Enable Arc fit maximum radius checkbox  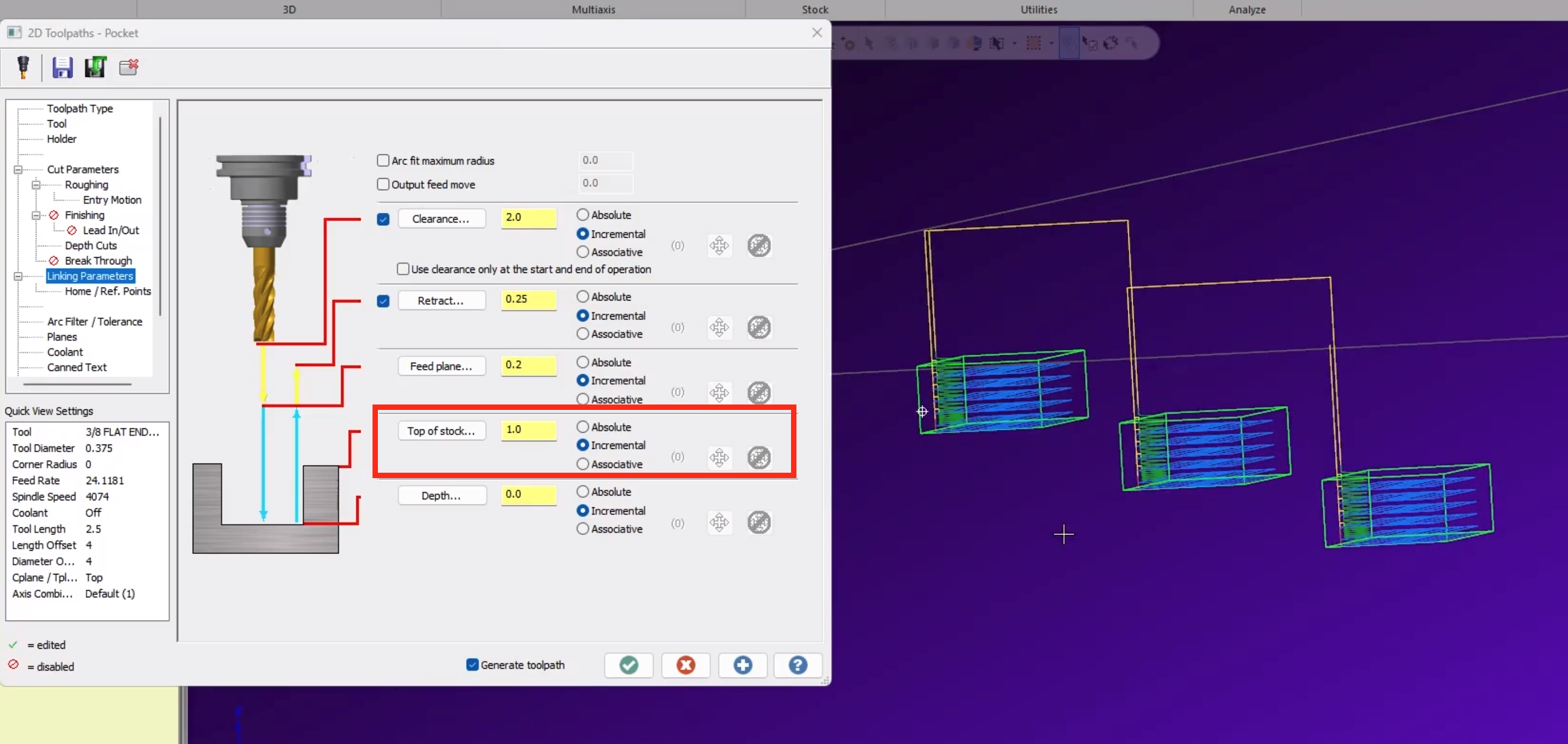(382, 160)
